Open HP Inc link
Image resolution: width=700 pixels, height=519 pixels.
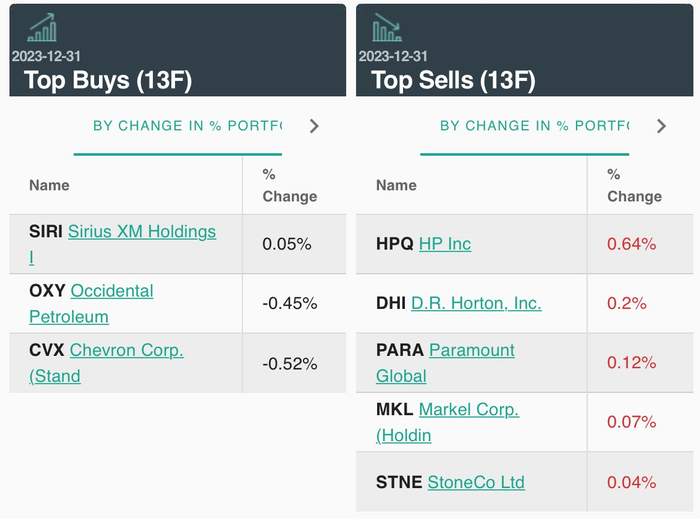[444, 244]
